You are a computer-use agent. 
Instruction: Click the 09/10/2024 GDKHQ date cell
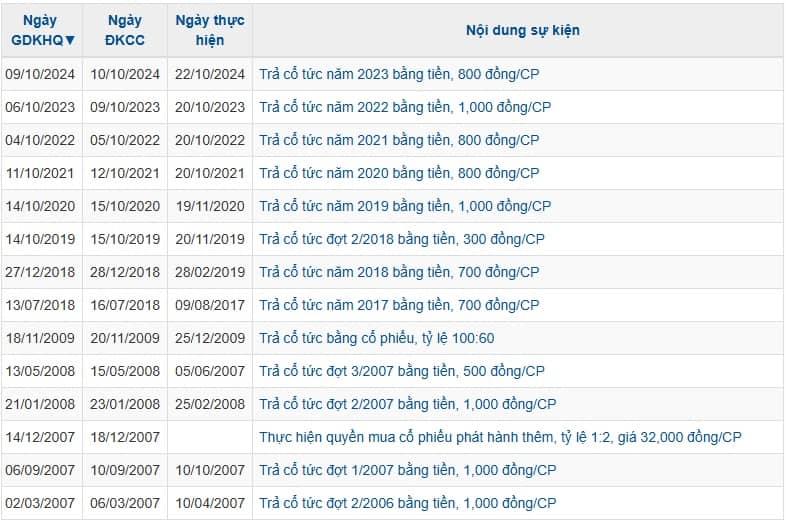point(40,74)
